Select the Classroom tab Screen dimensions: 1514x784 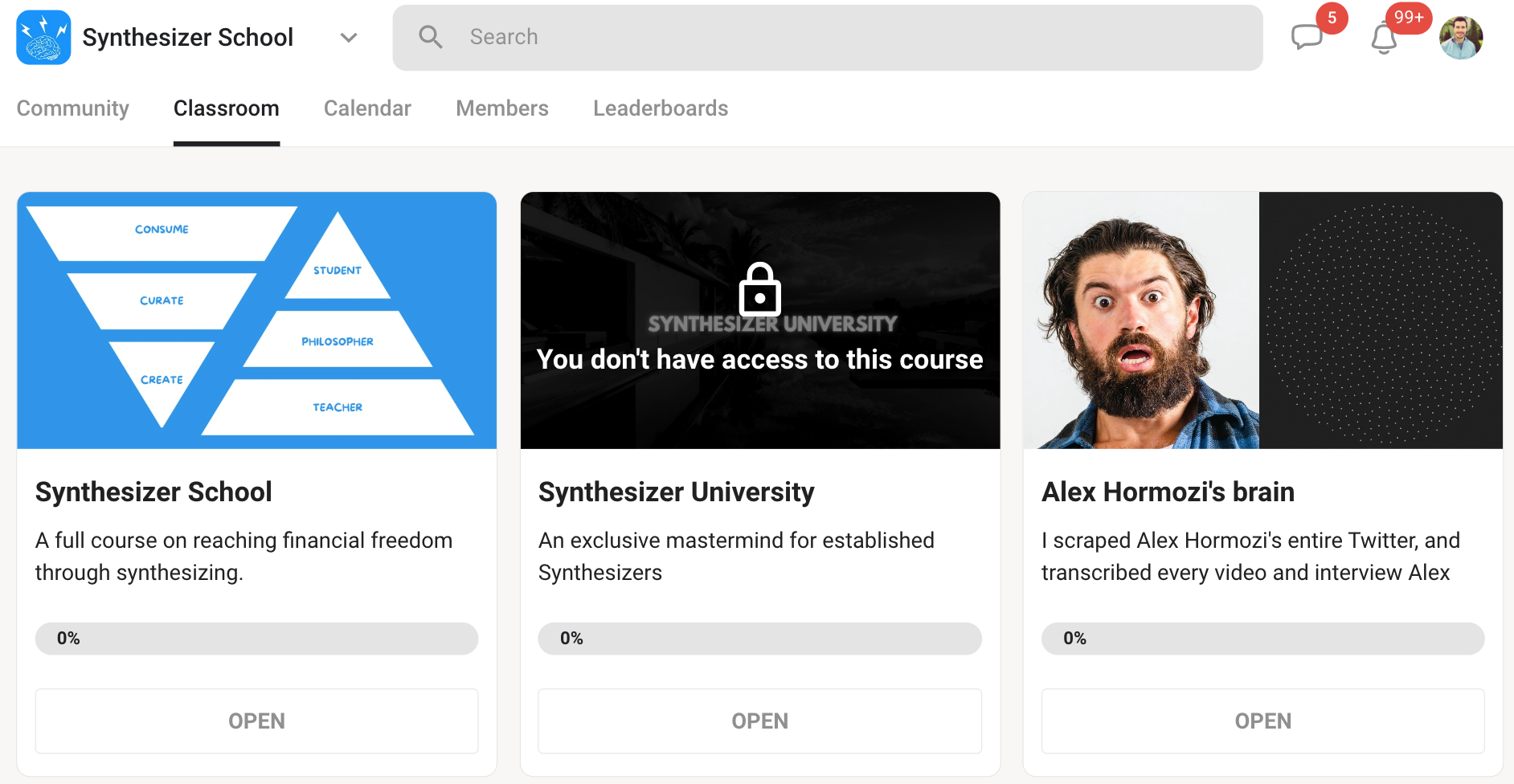tap(226, 108)
